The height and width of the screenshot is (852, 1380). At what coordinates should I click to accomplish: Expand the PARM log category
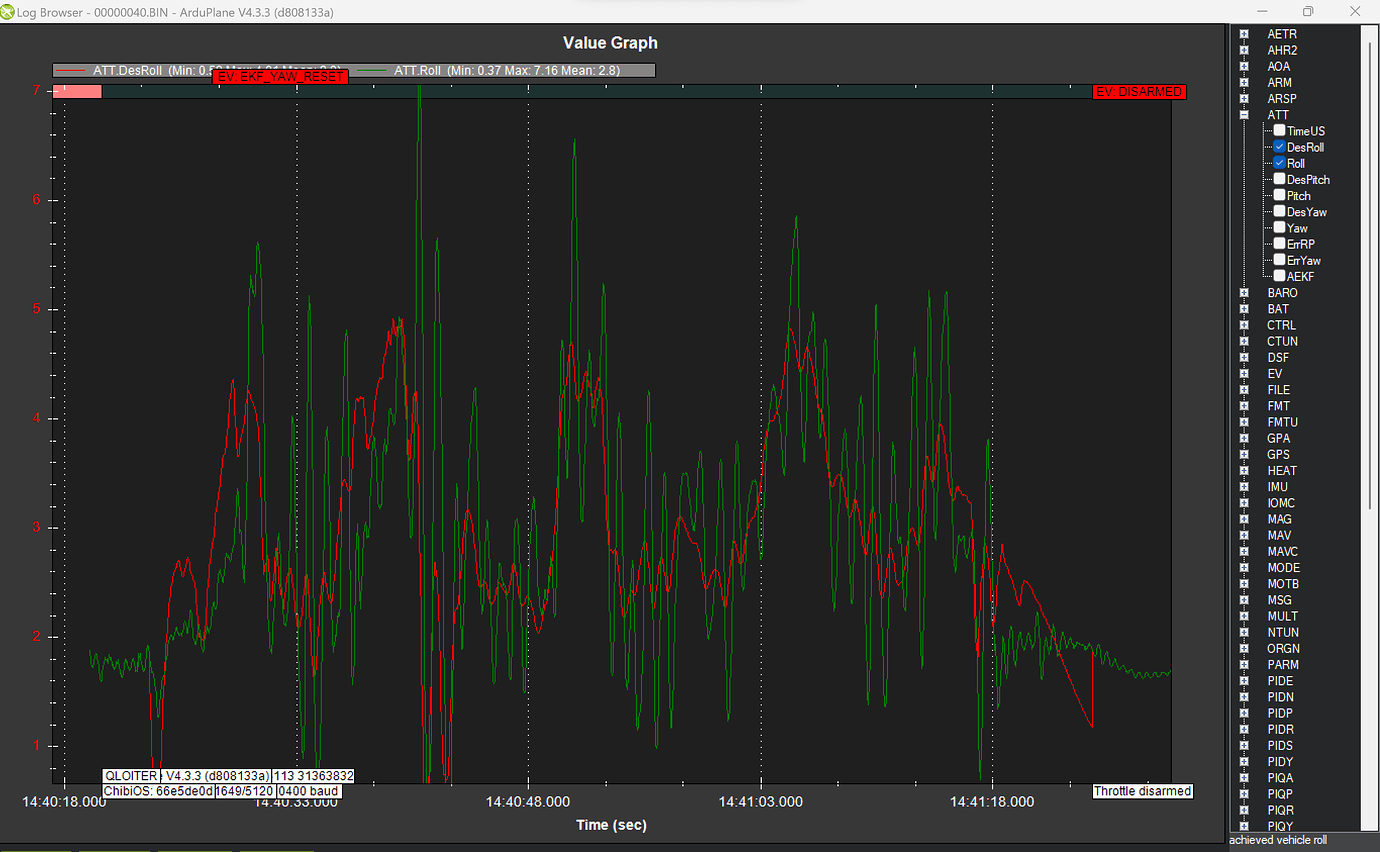coord(1243,664)
